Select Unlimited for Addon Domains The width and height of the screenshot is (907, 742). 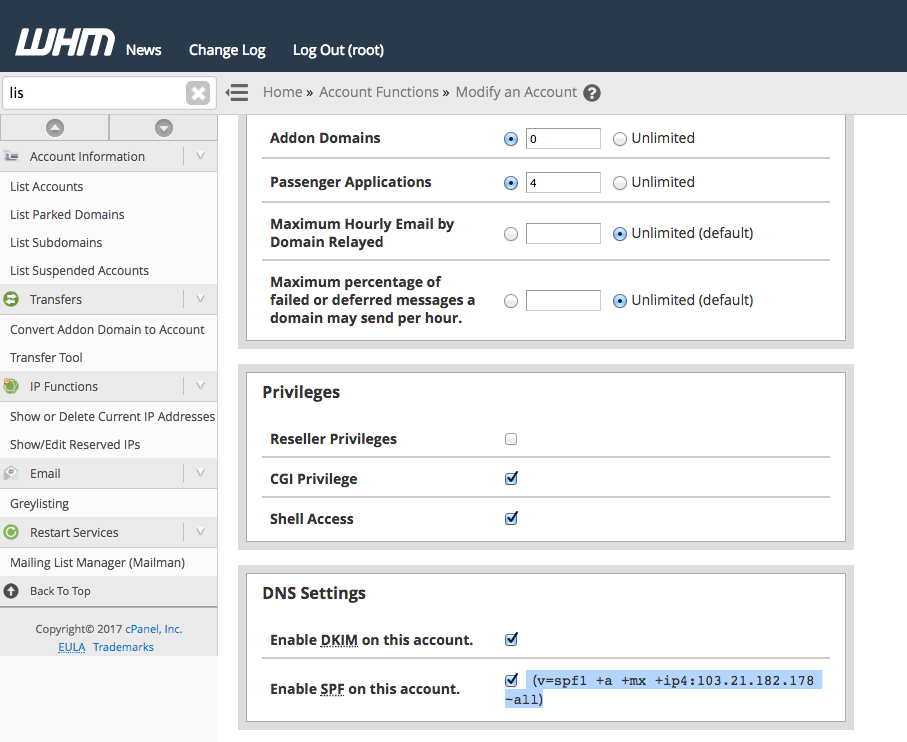tap(620, 139)
